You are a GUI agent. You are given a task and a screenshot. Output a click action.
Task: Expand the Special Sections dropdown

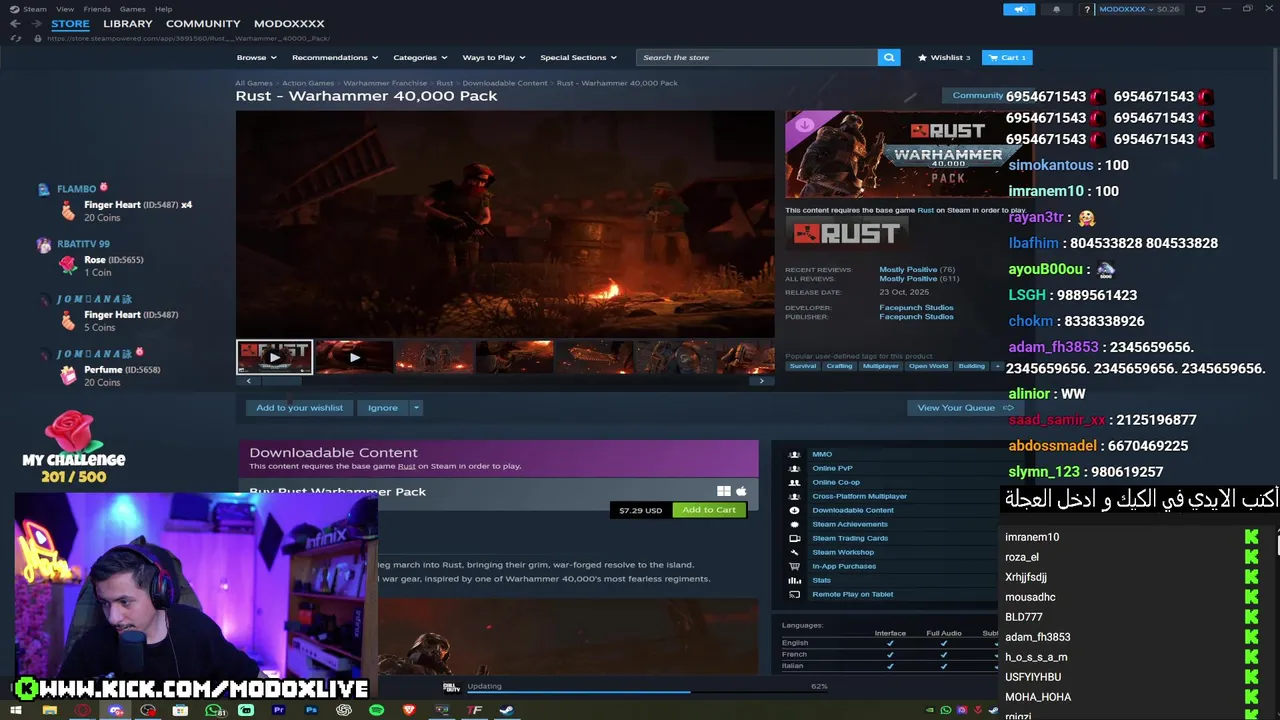tap(579, 57)
